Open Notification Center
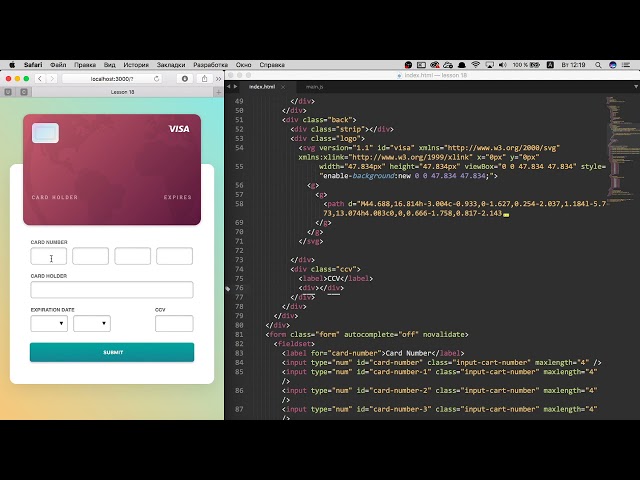This screenshot has width=640, height=480. [x=626, y=65]
